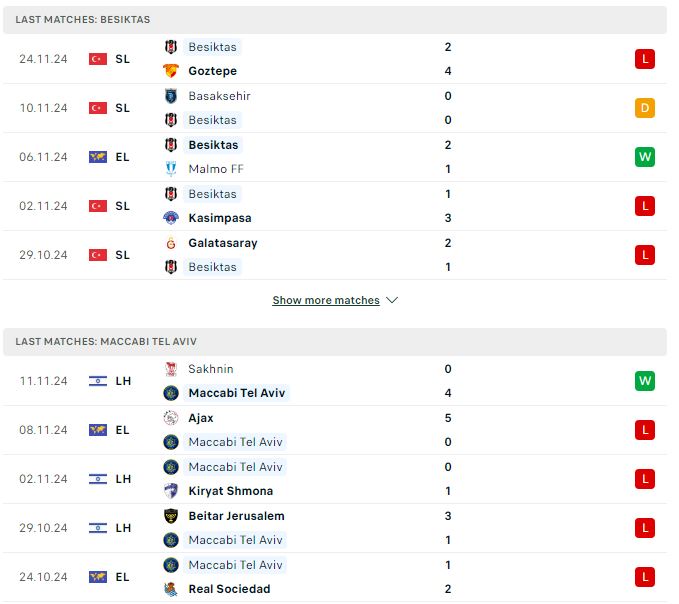The width and height of the screenshot is (679, 604).
Task: Click the Galatasaray club crest icon
Action: [171, 243]
